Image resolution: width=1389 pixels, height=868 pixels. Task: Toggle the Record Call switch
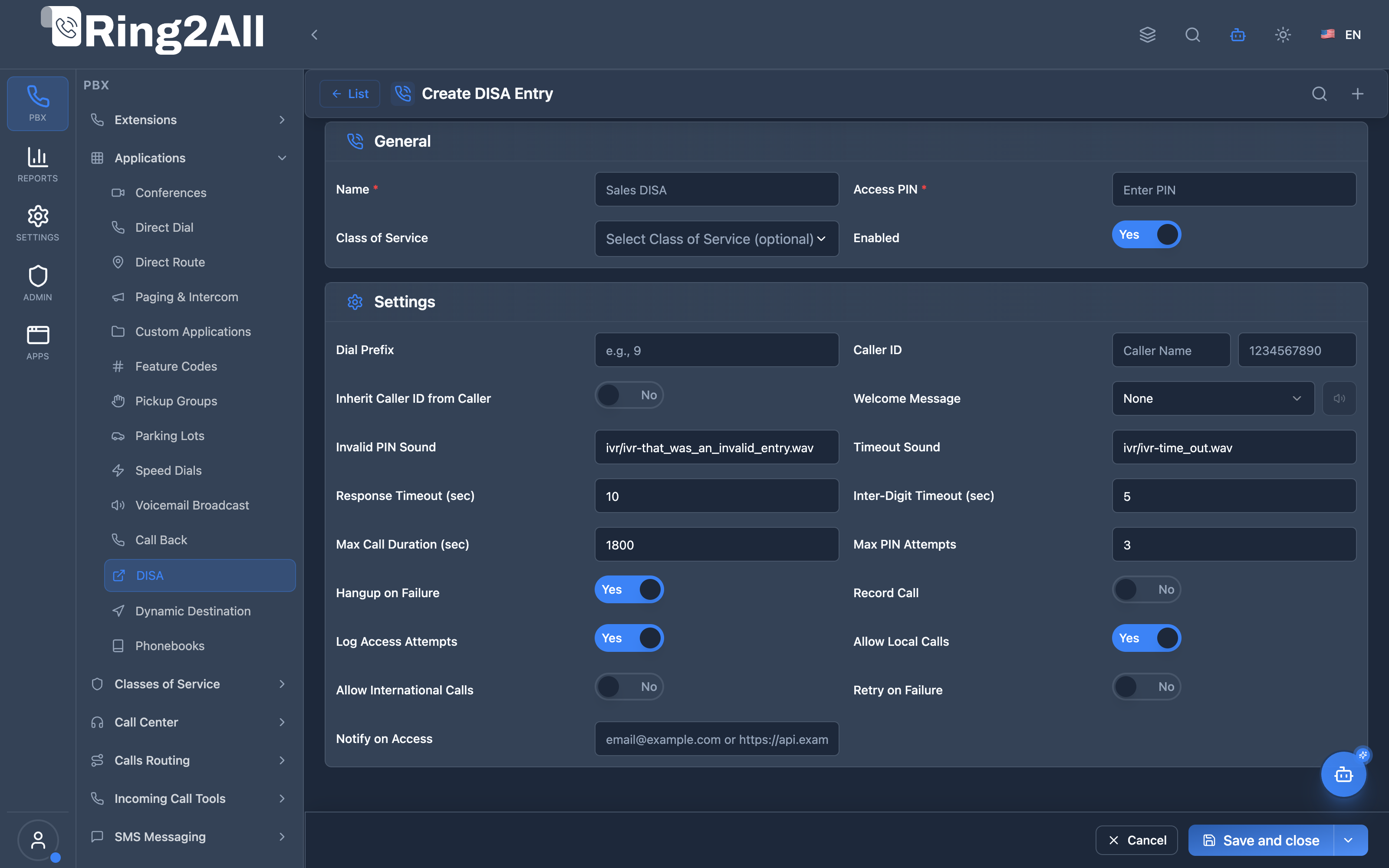pyautogui.click(x=1146, y=589)
